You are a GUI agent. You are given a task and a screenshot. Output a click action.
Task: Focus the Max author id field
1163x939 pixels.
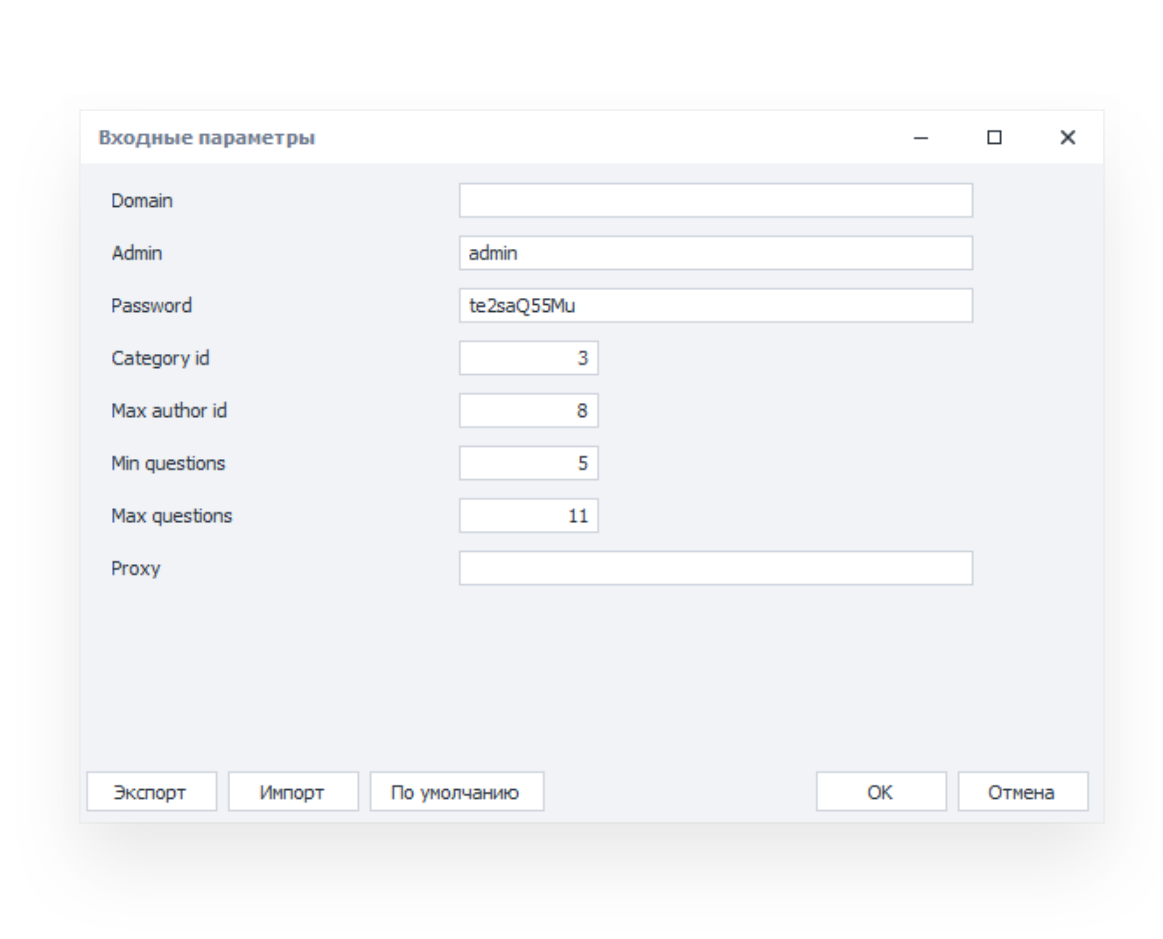[x=528, y=410]
